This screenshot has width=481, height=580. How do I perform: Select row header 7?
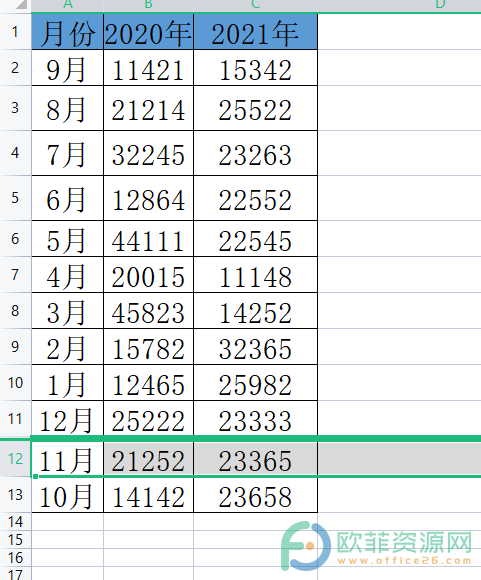point(15,275)
